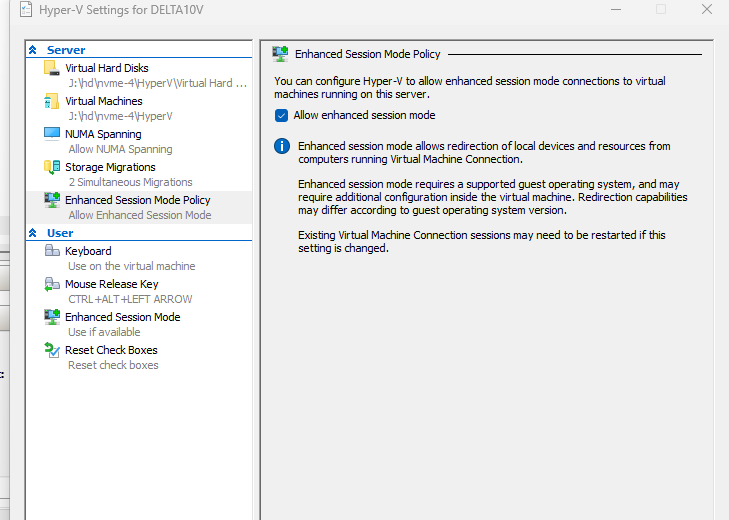Select Enhanced Session Mode Policy item

pyautogui.click(x=139, y=207)
